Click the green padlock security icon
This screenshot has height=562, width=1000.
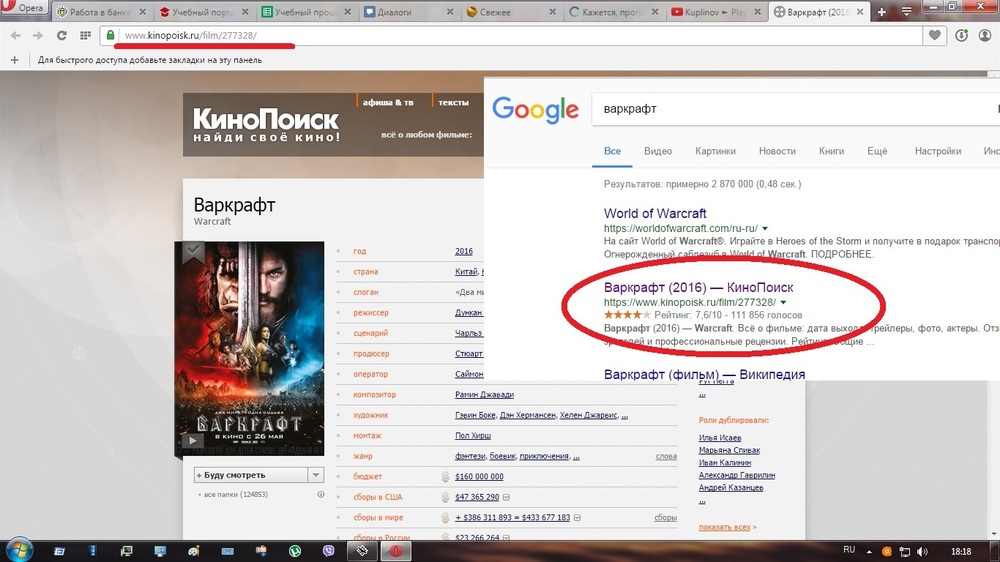click(110, 36)
